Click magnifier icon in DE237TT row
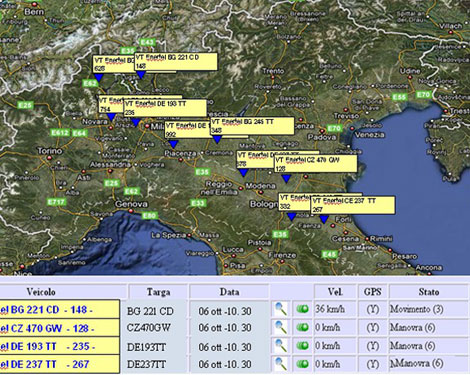This screenshot has height=375, width=470. point(281,364)
